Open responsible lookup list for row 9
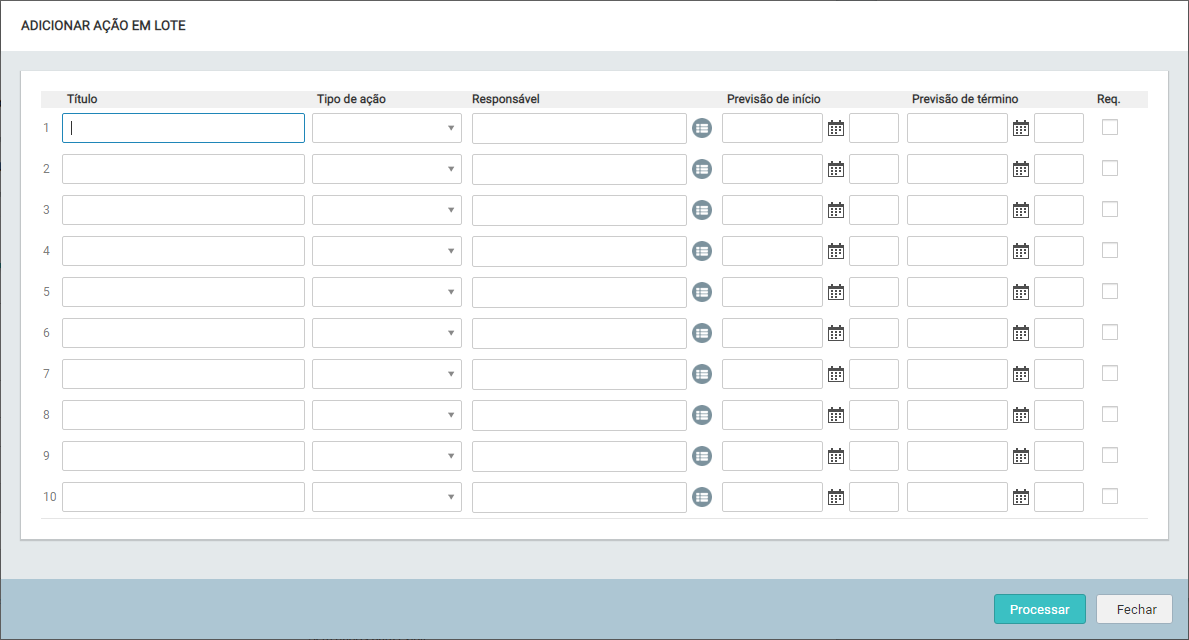The width and height of the screenshot is (1189, 640). tap(702, 456)
